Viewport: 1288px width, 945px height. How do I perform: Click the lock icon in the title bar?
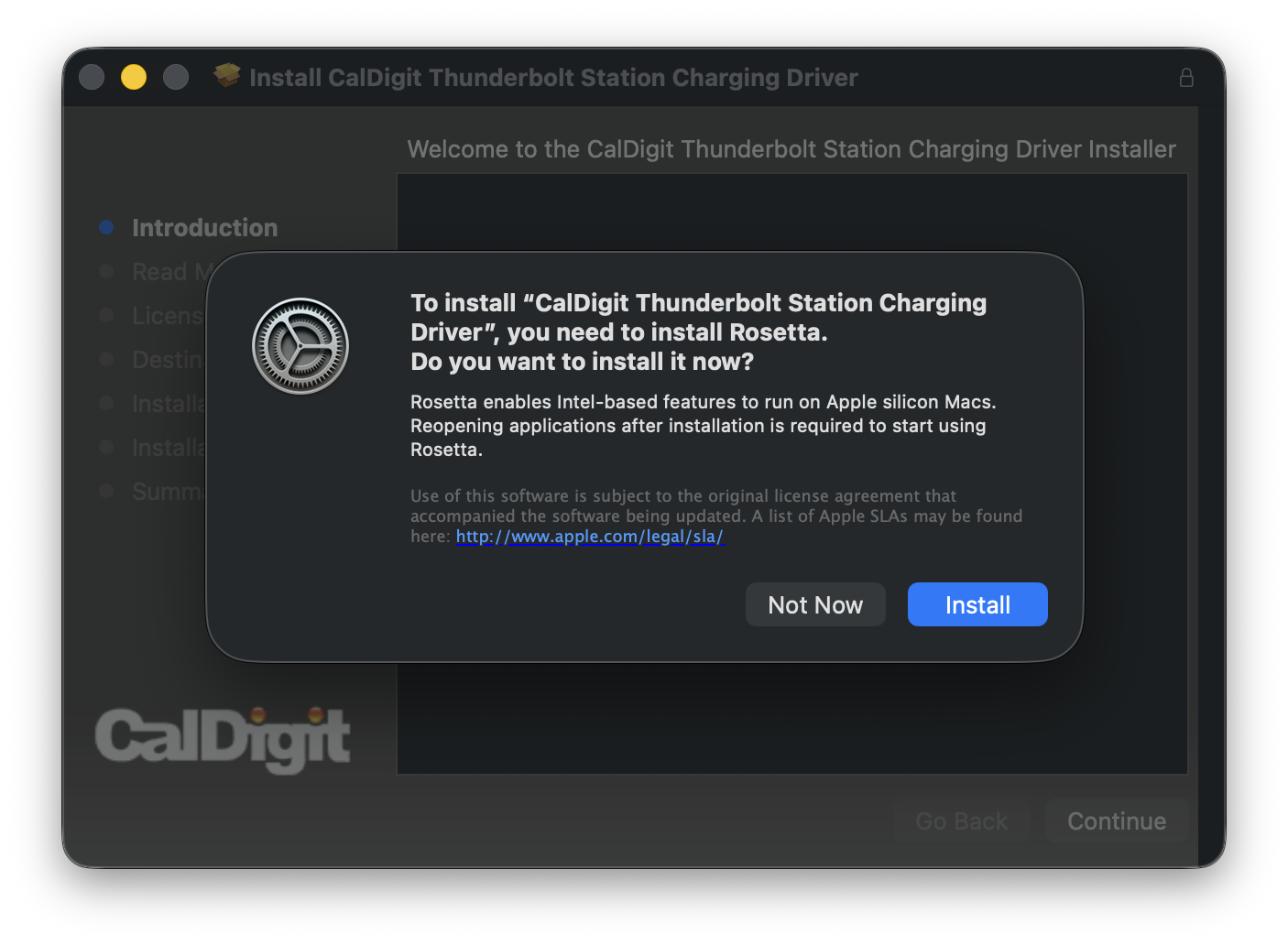click(1186, 78)
